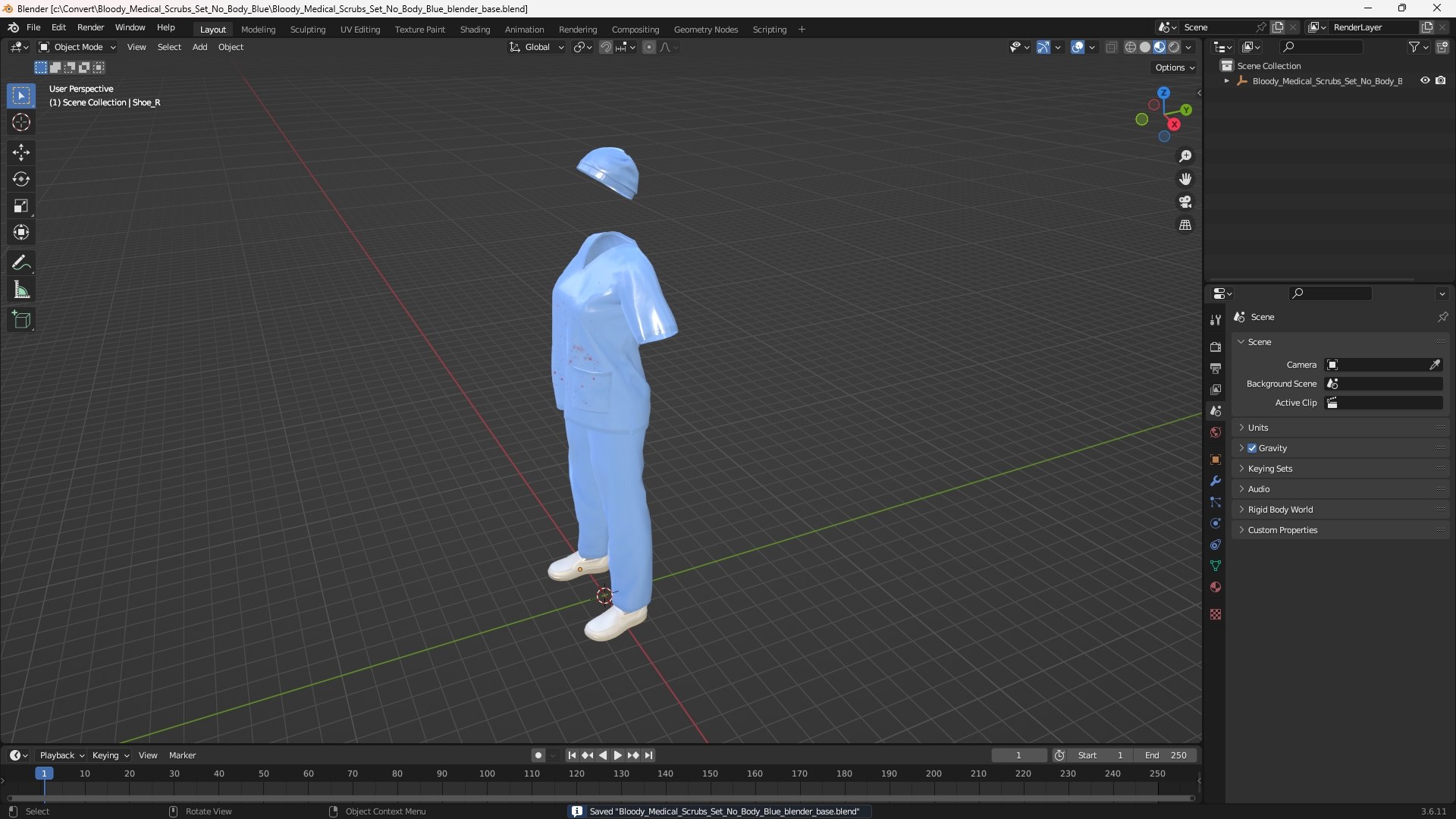Image resolution: width=1456 pixels, height=819 pixels.
Task: Click the Zoom view magnifier icon
Action: tap(1185, 156)
